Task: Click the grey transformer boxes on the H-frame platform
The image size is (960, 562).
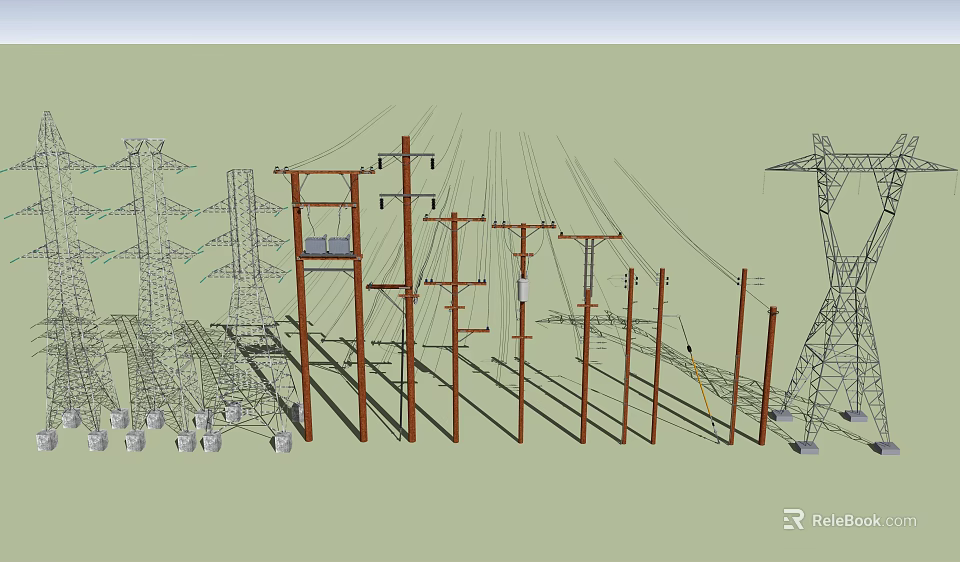Action: pyautogui.click(x=328, y=245)
